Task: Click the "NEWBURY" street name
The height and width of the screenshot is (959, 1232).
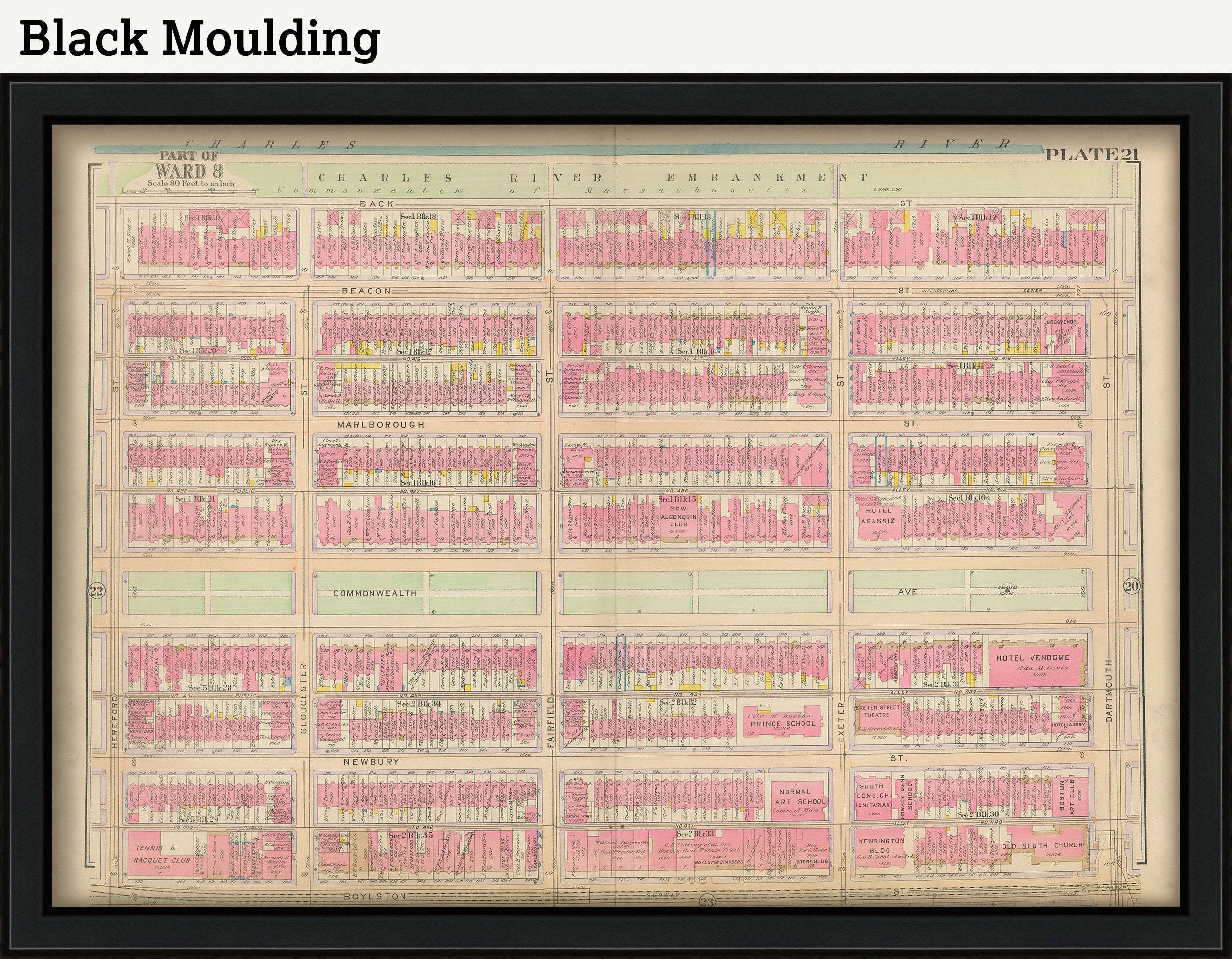Action: pos(372,761)
